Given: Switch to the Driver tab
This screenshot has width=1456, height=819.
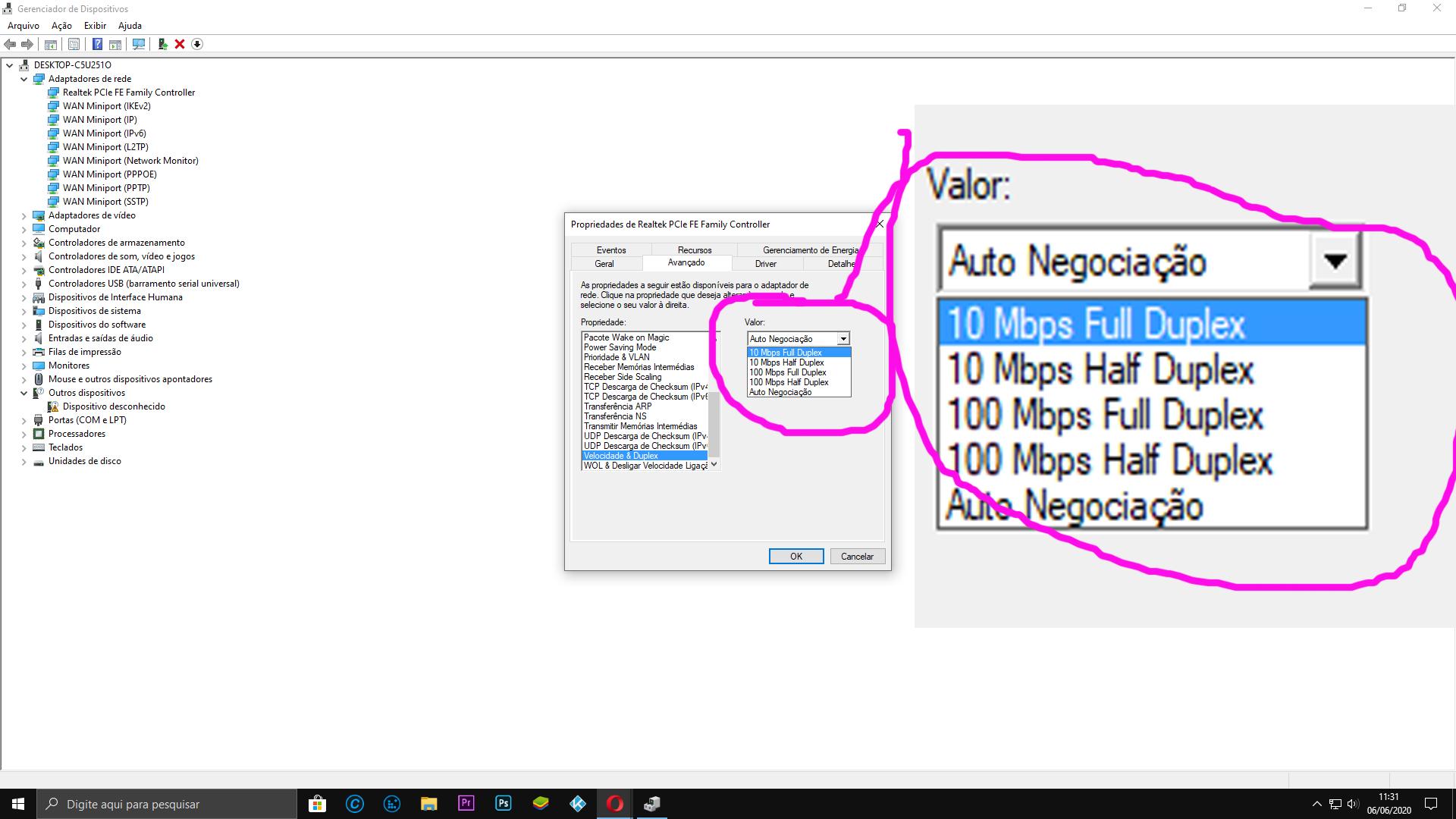Looking at the screenshot, I should (766, 264).
